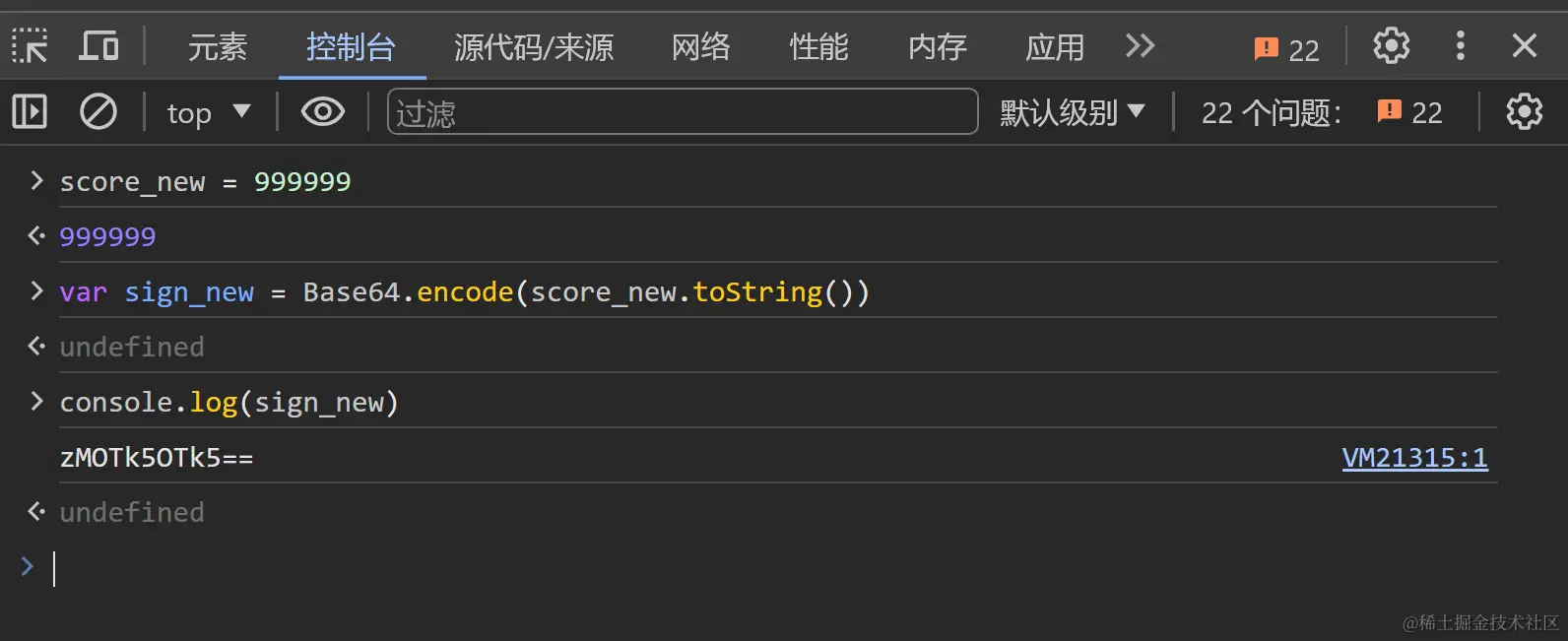Switch to the 元素 tab
The width and height of the screenshot is (1568, 641).
point(217,47)
